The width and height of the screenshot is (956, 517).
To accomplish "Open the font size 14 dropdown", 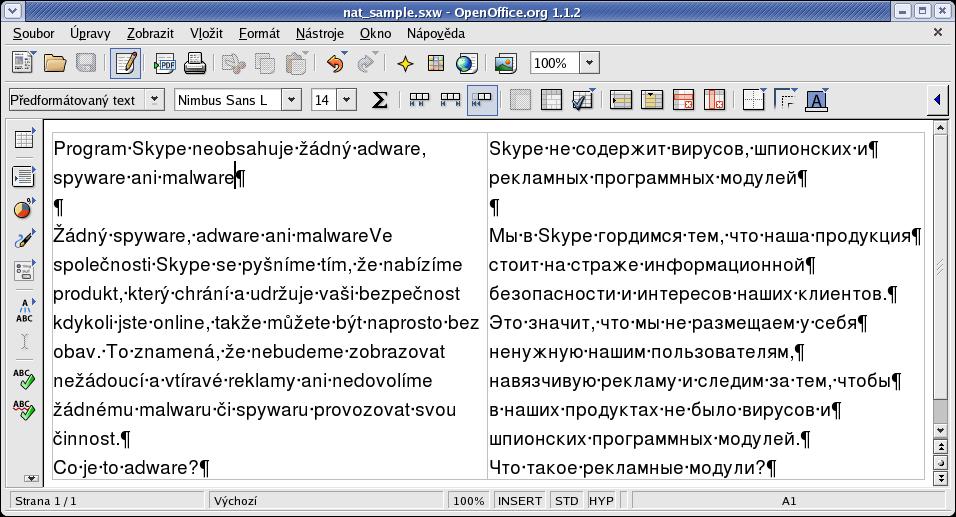I will pos(346,100).
